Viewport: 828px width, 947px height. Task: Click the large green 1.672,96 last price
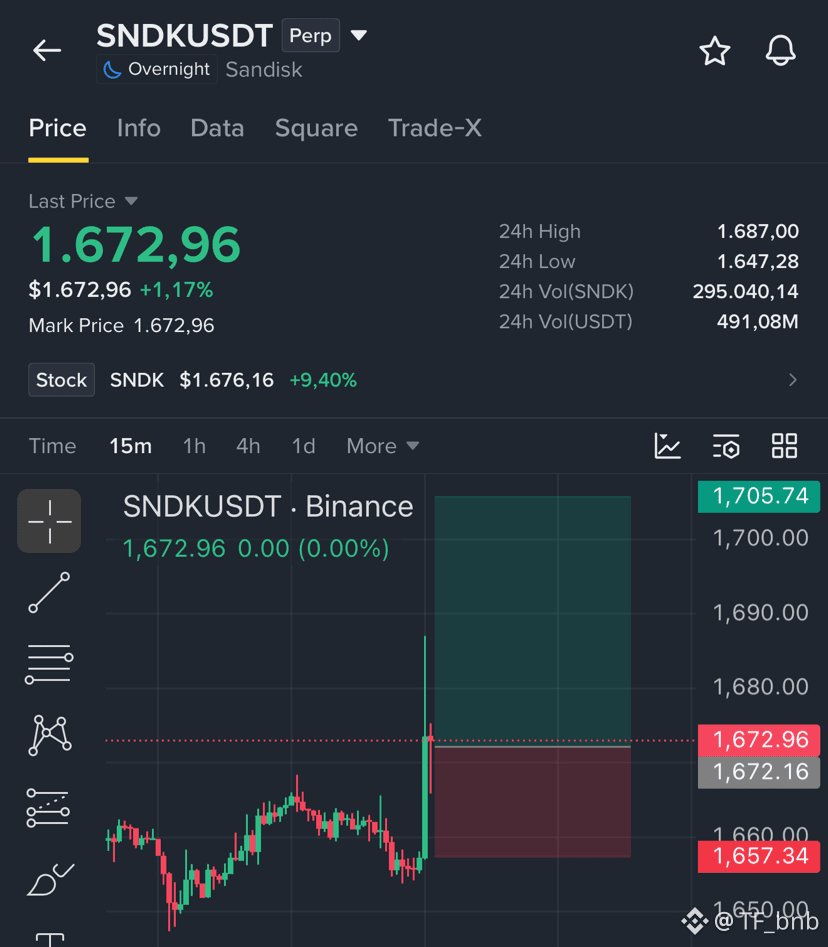pos(136,245)
